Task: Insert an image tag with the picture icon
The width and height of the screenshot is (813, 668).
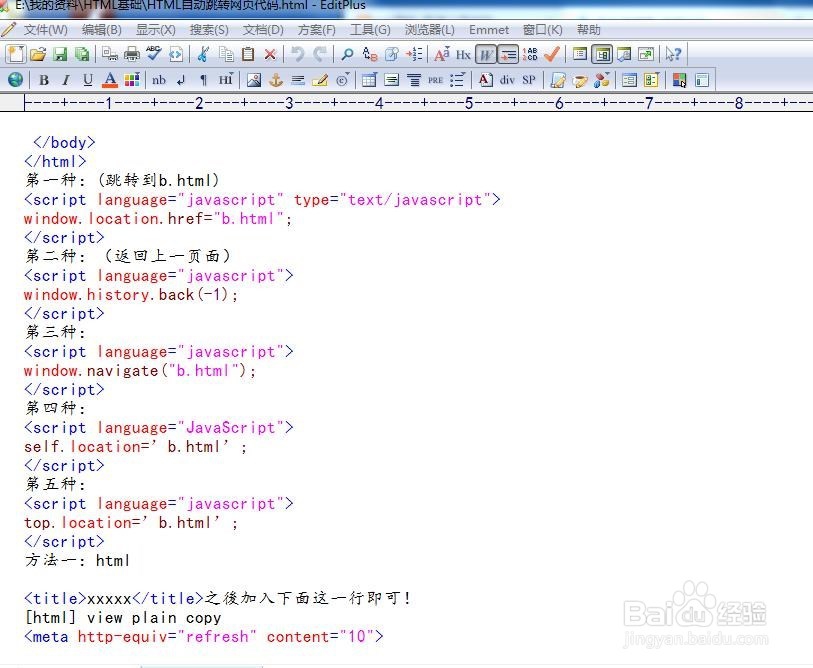Action: tap(254, 80)
